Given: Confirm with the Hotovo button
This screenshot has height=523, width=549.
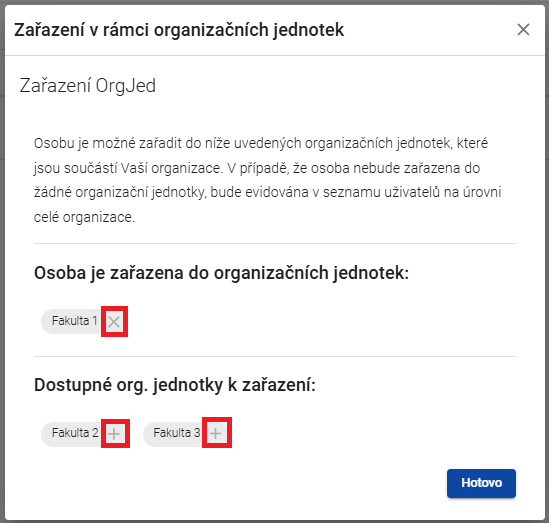Looking at the screenshot, I should (x=481, y=483).
